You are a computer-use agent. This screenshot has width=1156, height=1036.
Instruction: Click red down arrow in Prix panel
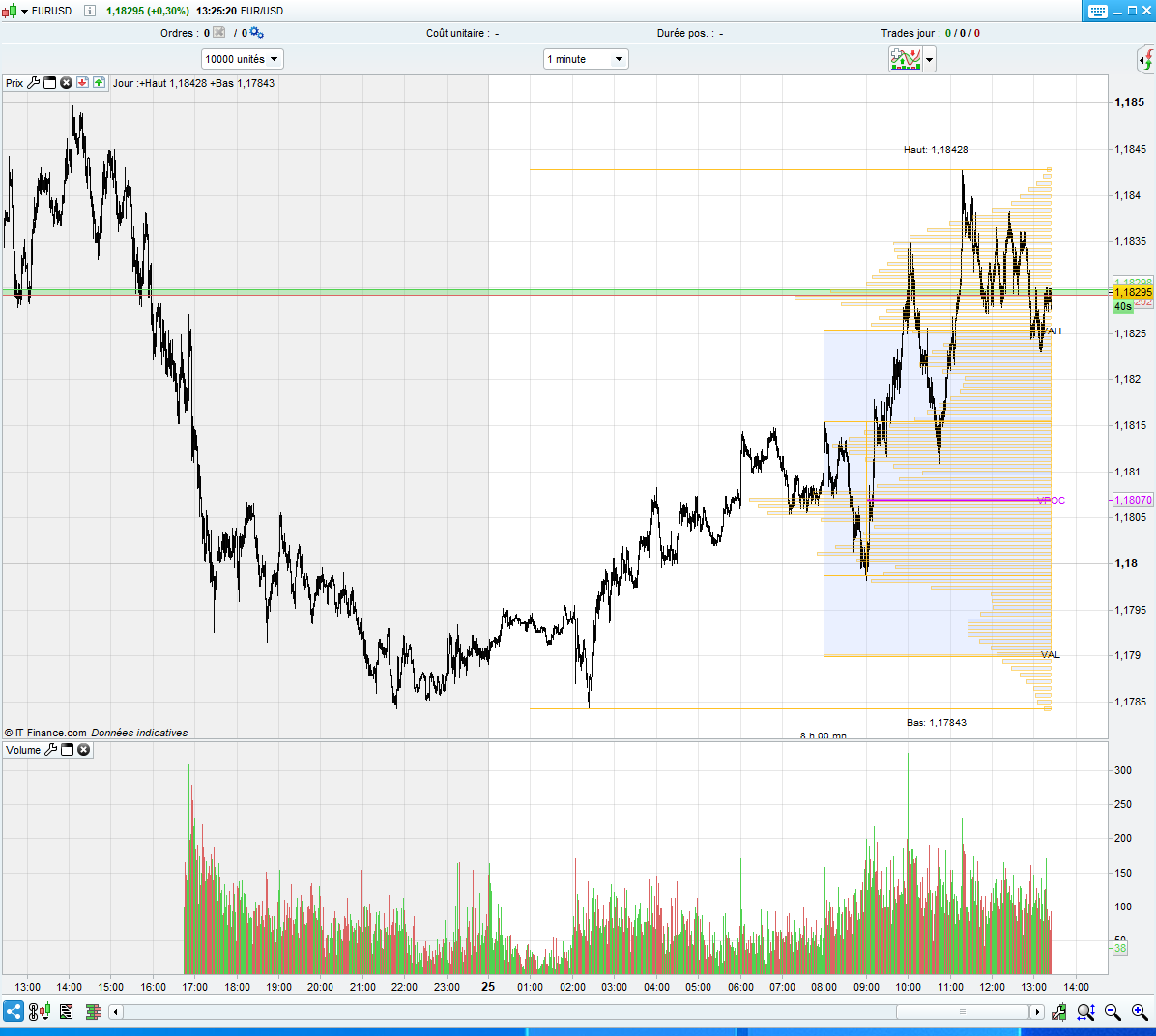coord(82,82)
